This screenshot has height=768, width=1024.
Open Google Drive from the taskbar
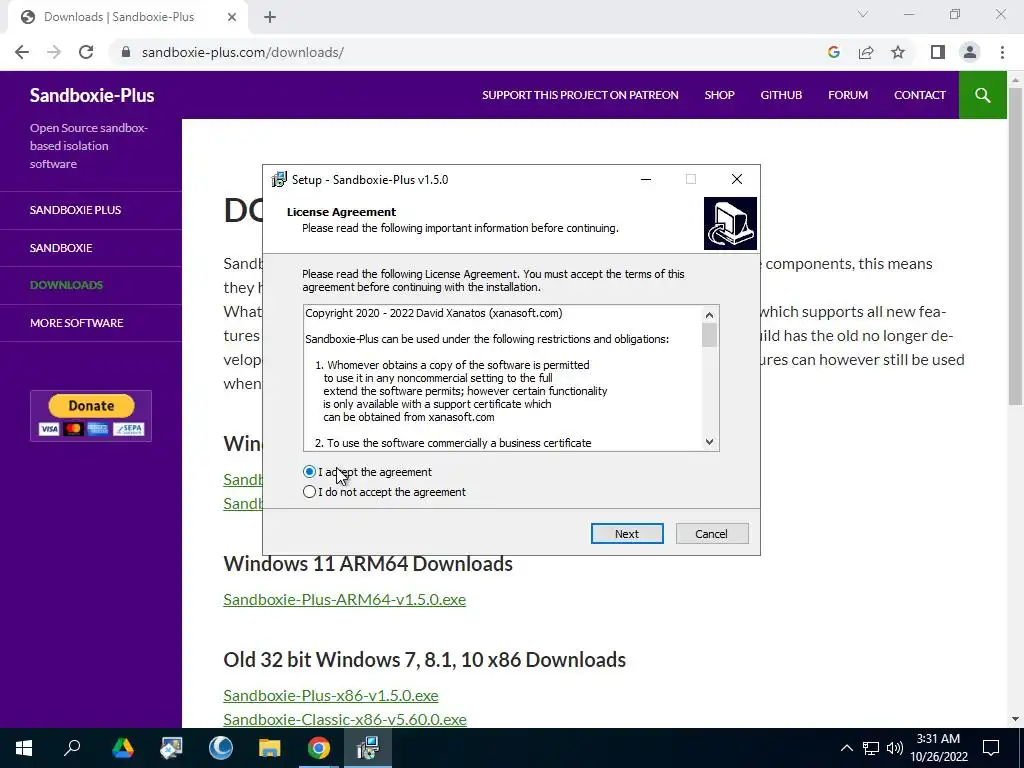click(x=122, y=748)
